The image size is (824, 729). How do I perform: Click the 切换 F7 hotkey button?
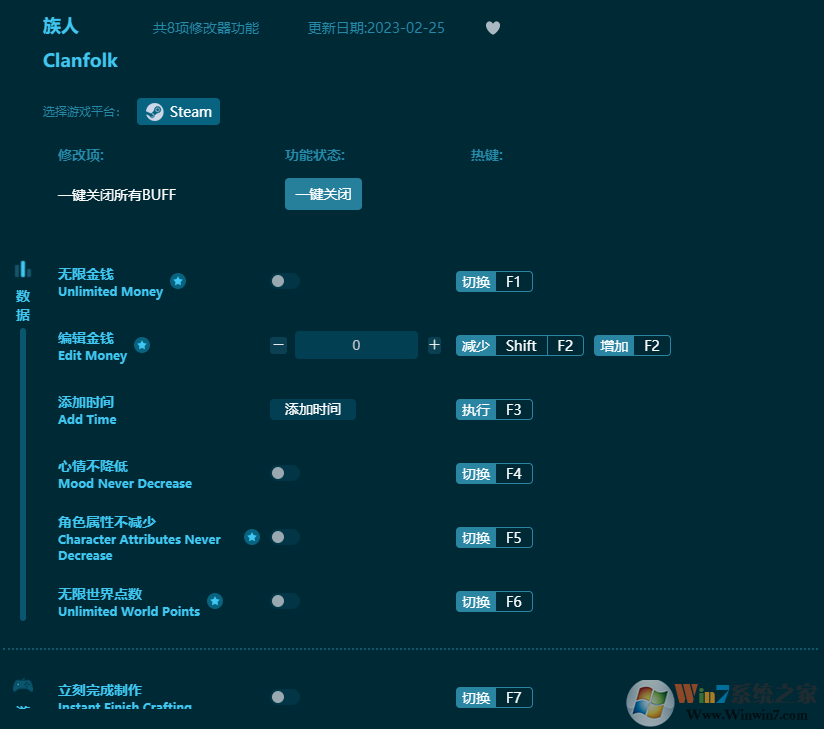click(494, 697)
